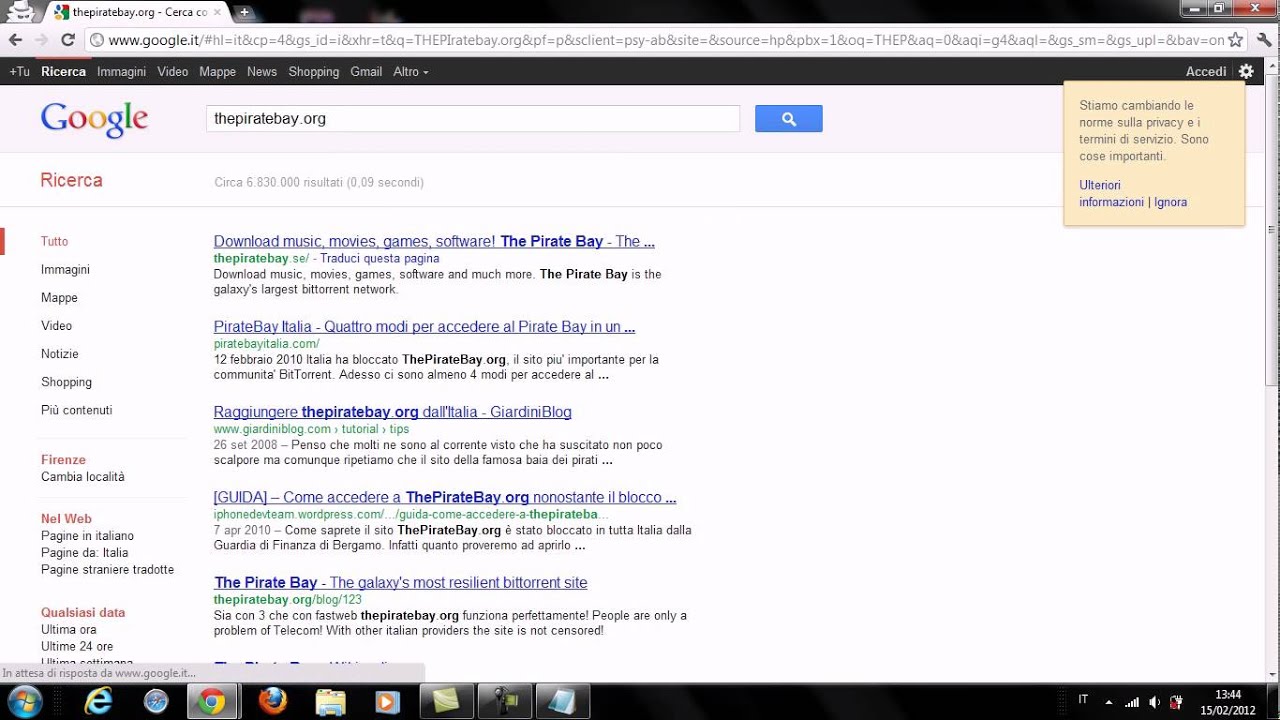
Task: Go to Video in the top bar
Action: [x=172, y=72]
